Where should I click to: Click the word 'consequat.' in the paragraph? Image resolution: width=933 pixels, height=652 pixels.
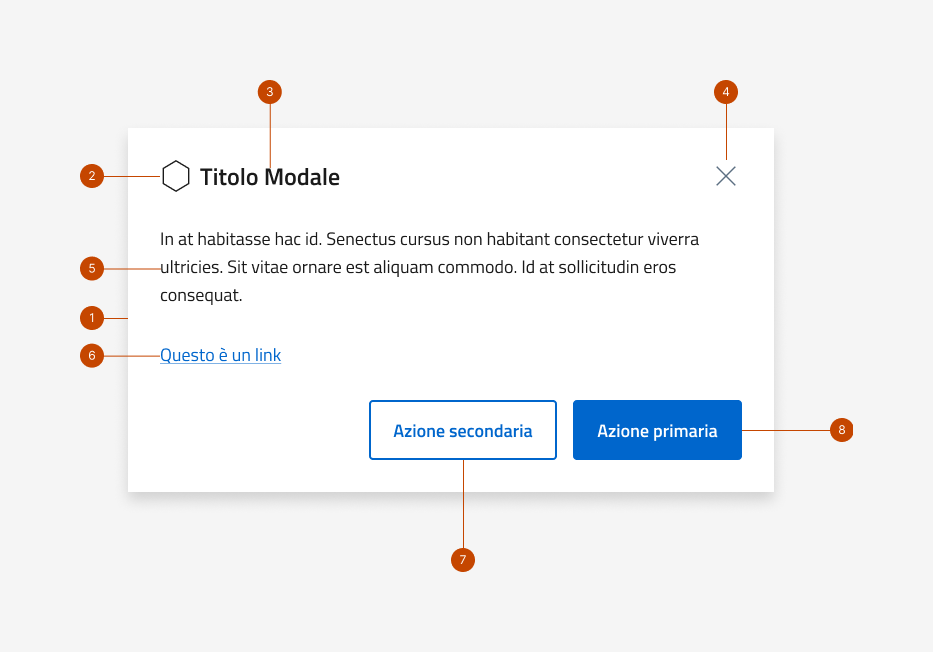[201, 296]
